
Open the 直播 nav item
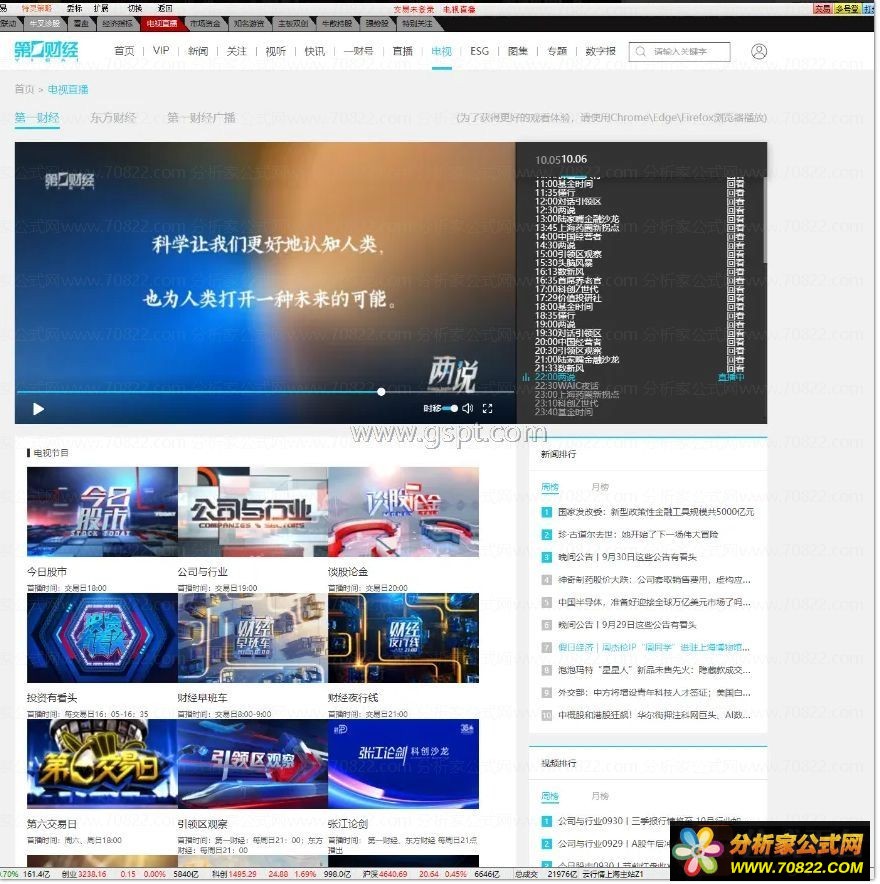click(403, 51)
